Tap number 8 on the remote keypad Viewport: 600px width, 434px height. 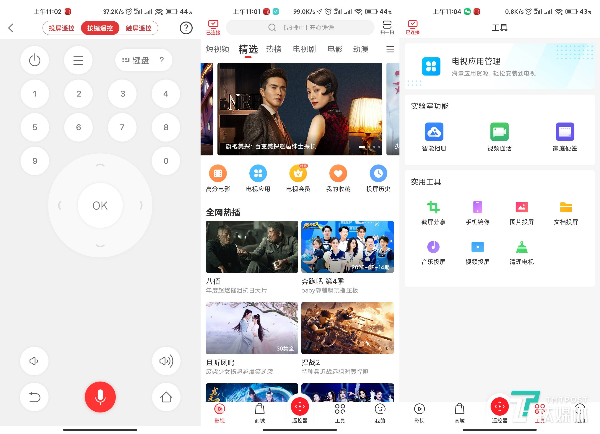click(x=166, y=127)
